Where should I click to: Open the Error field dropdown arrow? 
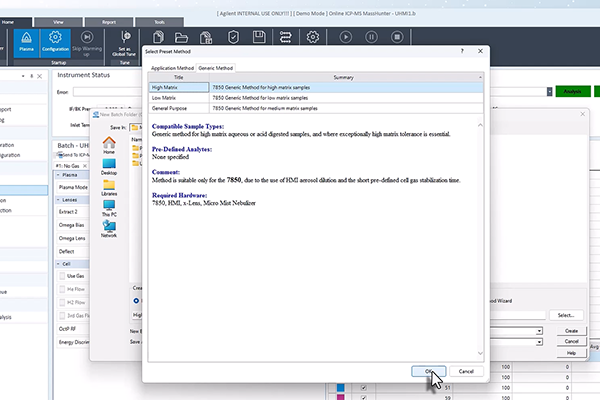[549, 91]
